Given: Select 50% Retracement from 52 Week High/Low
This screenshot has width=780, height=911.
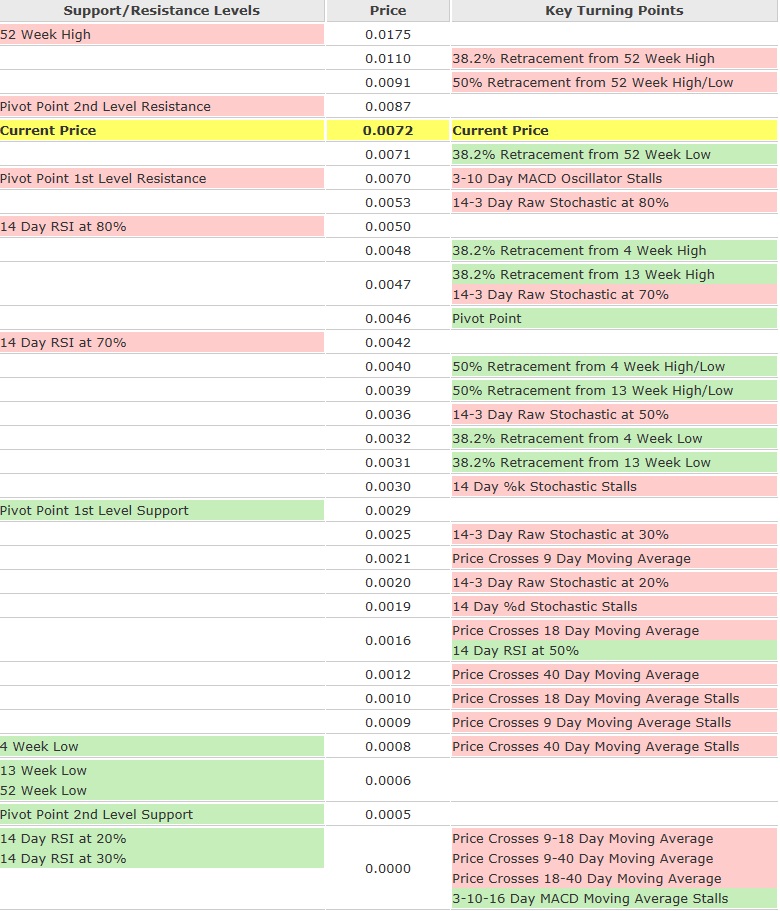Looking at the screenshot, I should (x=614, y=83).
